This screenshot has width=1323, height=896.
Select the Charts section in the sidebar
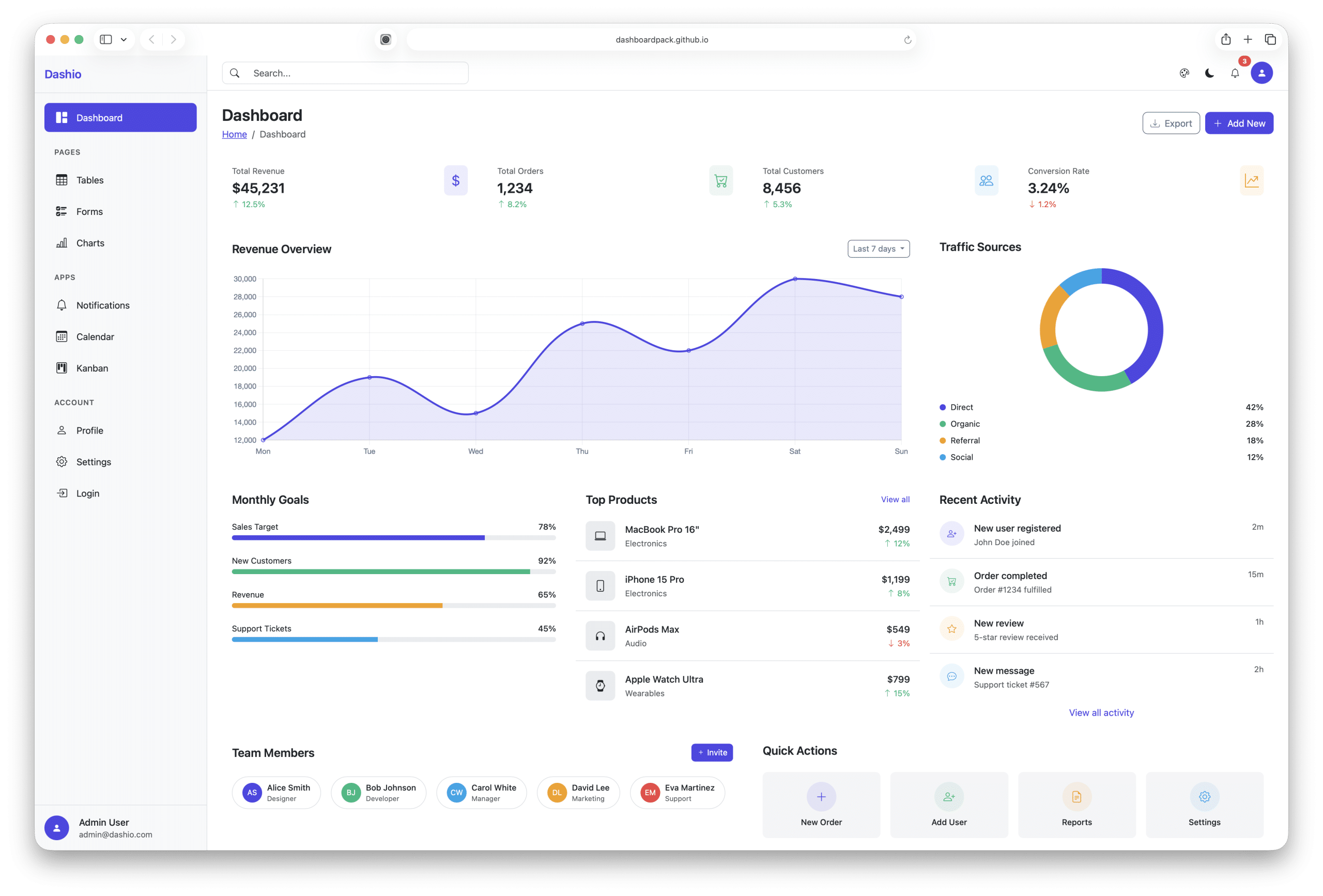point(90,242)
